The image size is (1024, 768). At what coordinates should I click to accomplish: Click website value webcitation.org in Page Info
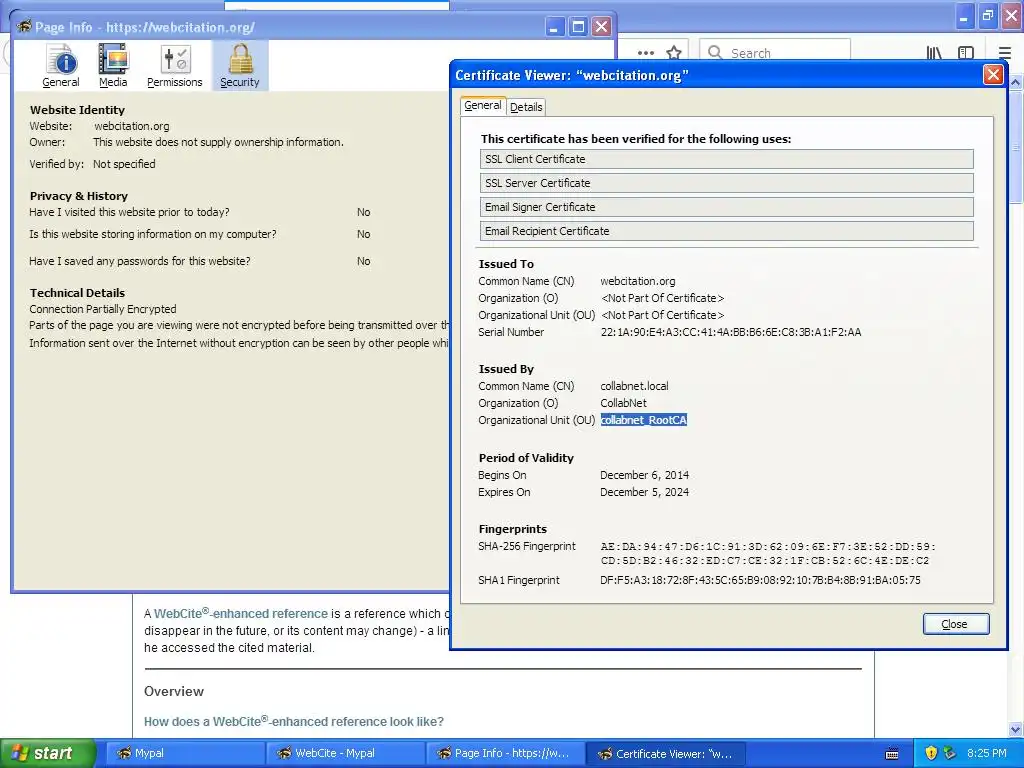pos(131,126)
